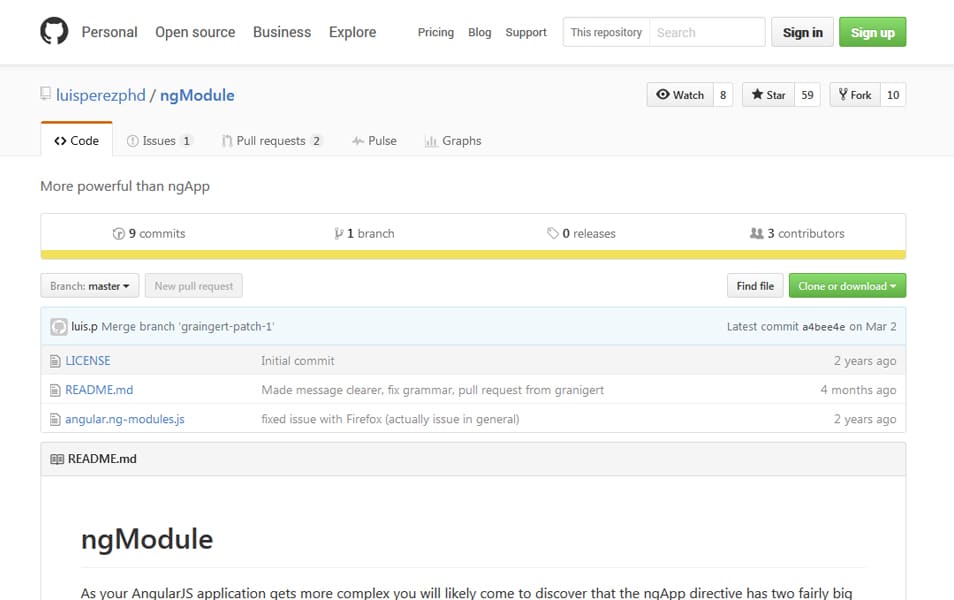Image resolution: width=954 pixels, height=600 pixels.
Task: Fork the ngModule repository
Action: pyautogui.click(x=855, y=95)
